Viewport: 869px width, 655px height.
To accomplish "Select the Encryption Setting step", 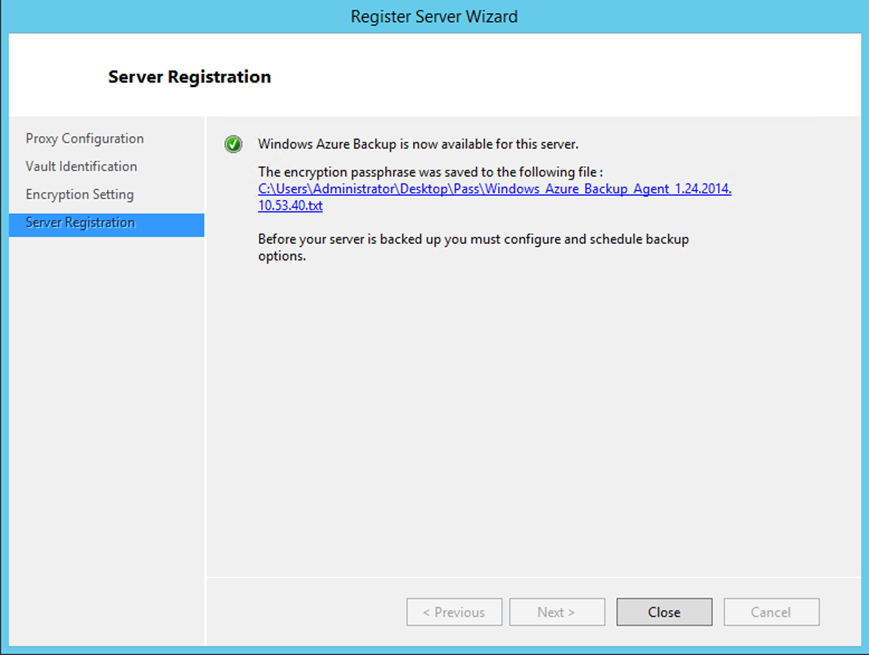I will pos(80,195).
